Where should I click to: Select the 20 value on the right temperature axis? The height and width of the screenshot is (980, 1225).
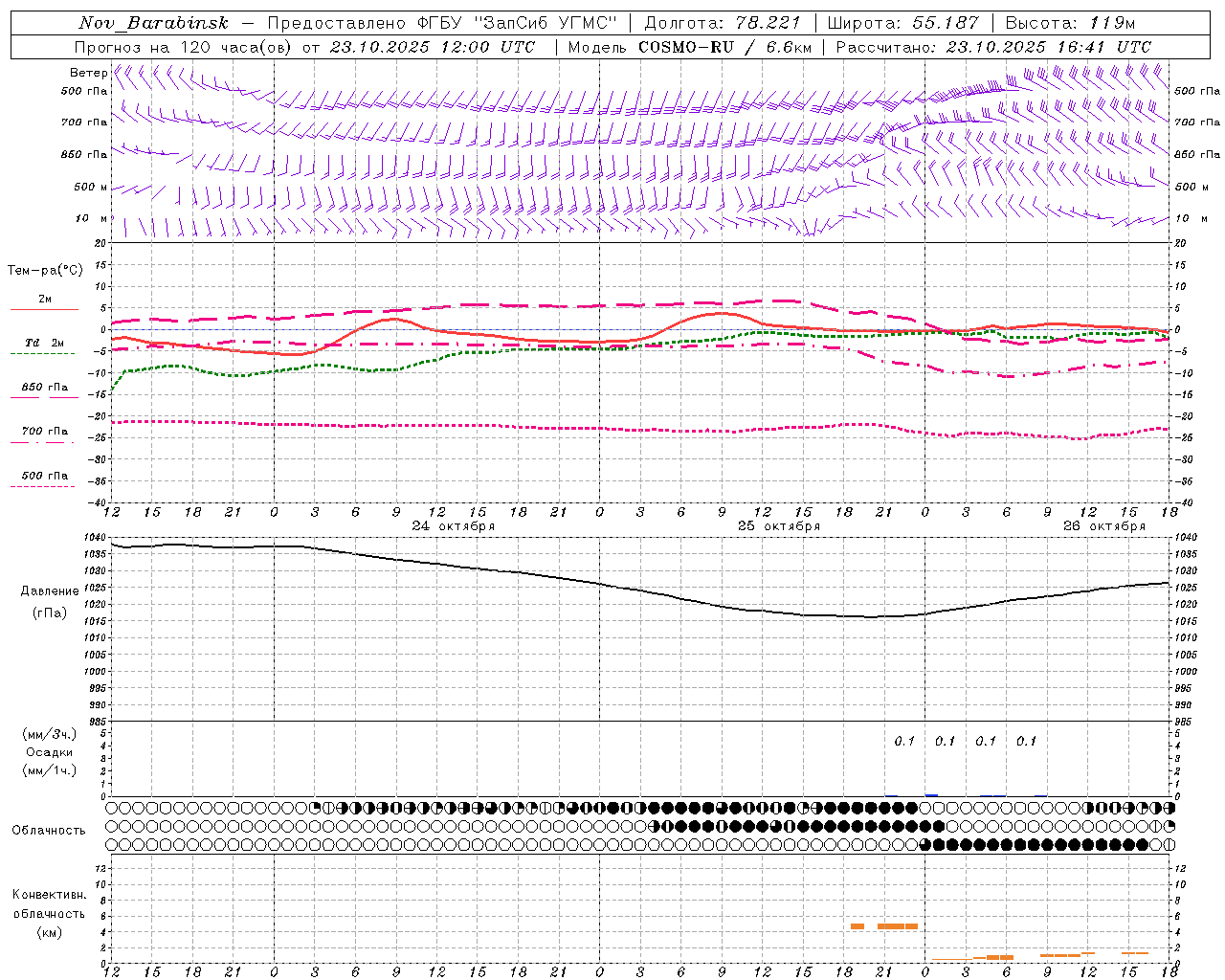point(1181,244)
